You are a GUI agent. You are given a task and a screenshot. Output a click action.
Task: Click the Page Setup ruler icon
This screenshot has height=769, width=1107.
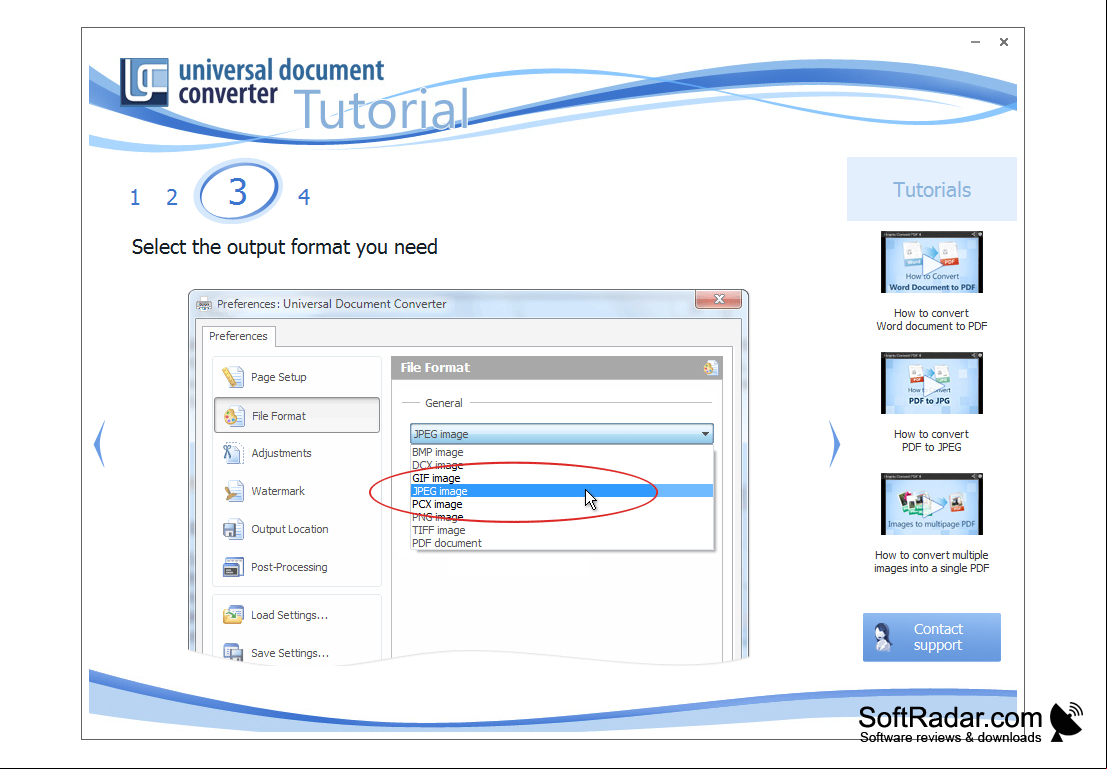[233, 377]
